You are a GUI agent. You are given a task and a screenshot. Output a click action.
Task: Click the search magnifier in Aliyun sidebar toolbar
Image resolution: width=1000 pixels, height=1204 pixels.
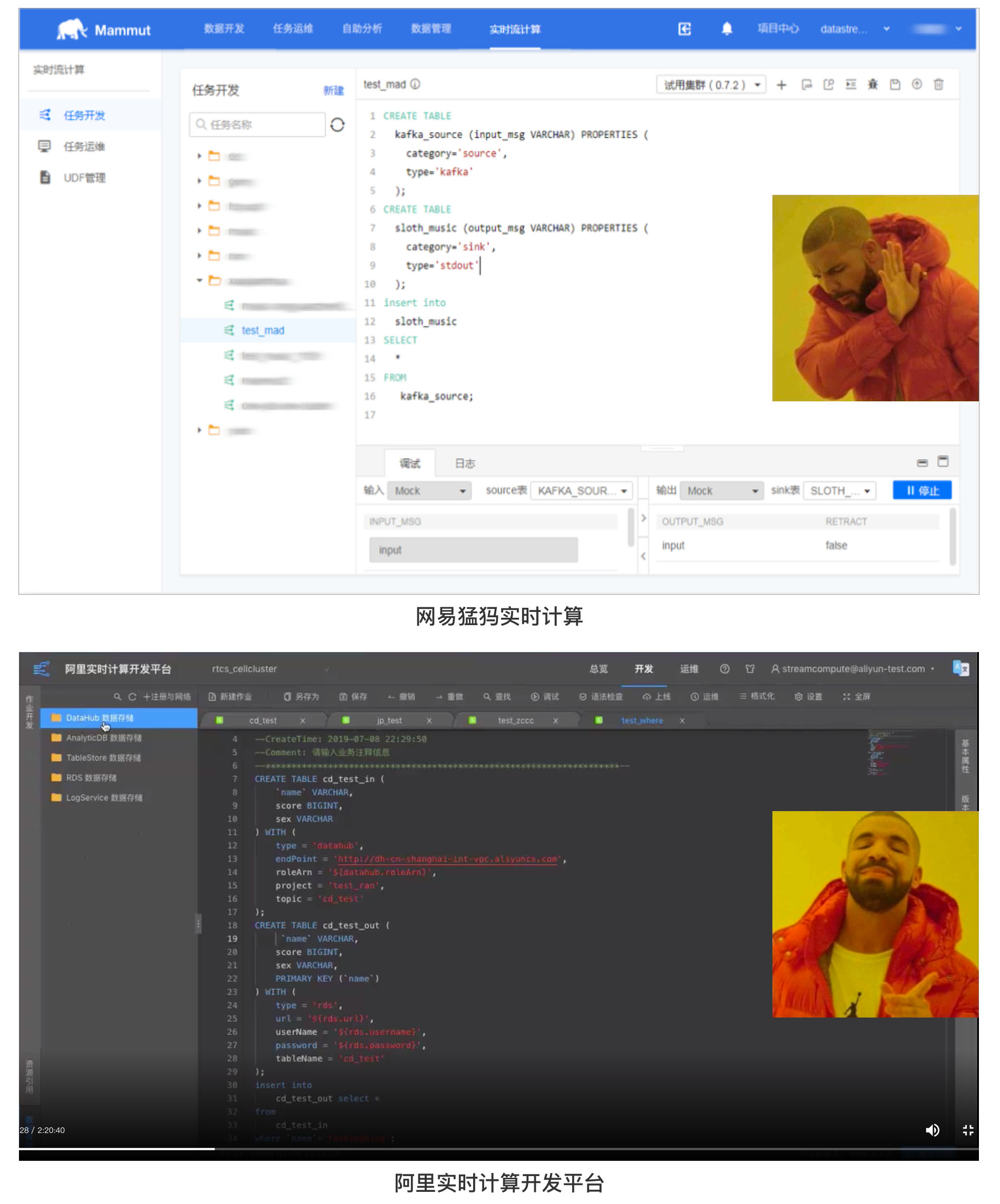coord(117,697)
